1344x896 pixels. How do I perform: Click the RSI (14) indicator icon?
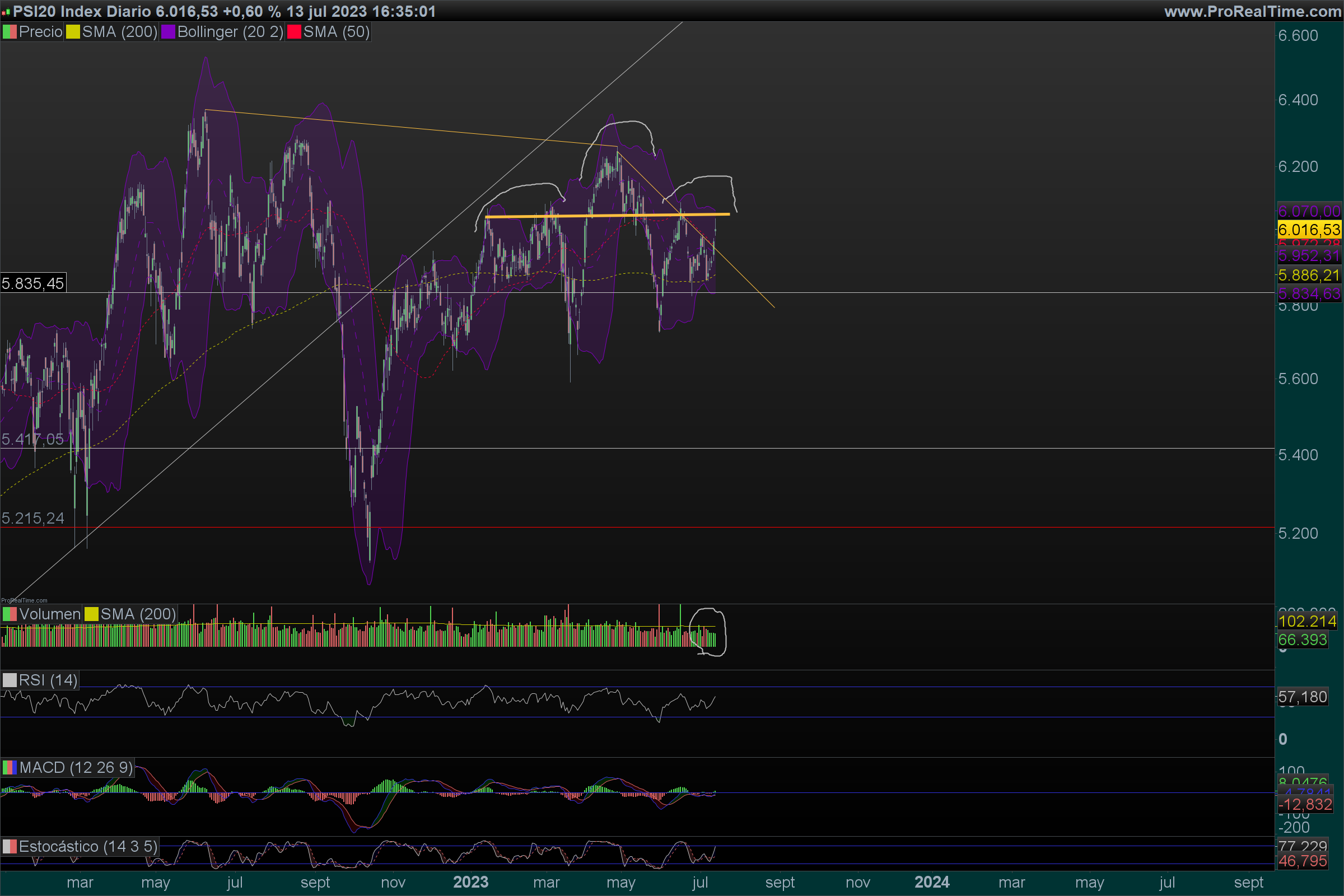pos(10,680)
